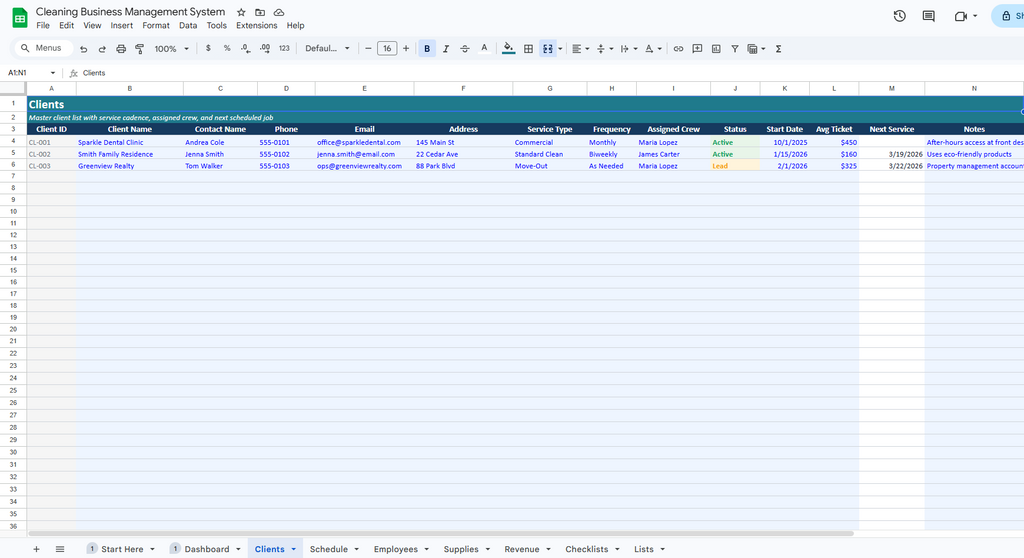Open the comments panel icon
Image resolution: width=1024 pixels, height=558 pixels.
[x=928, y=16]
